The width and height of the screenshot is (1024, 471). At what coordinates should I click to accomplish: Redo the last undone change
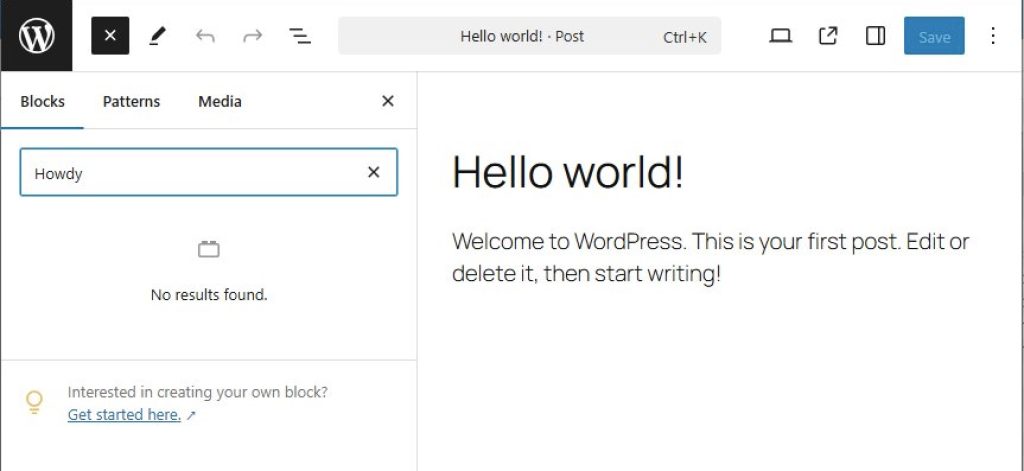(x=252, y=36)
